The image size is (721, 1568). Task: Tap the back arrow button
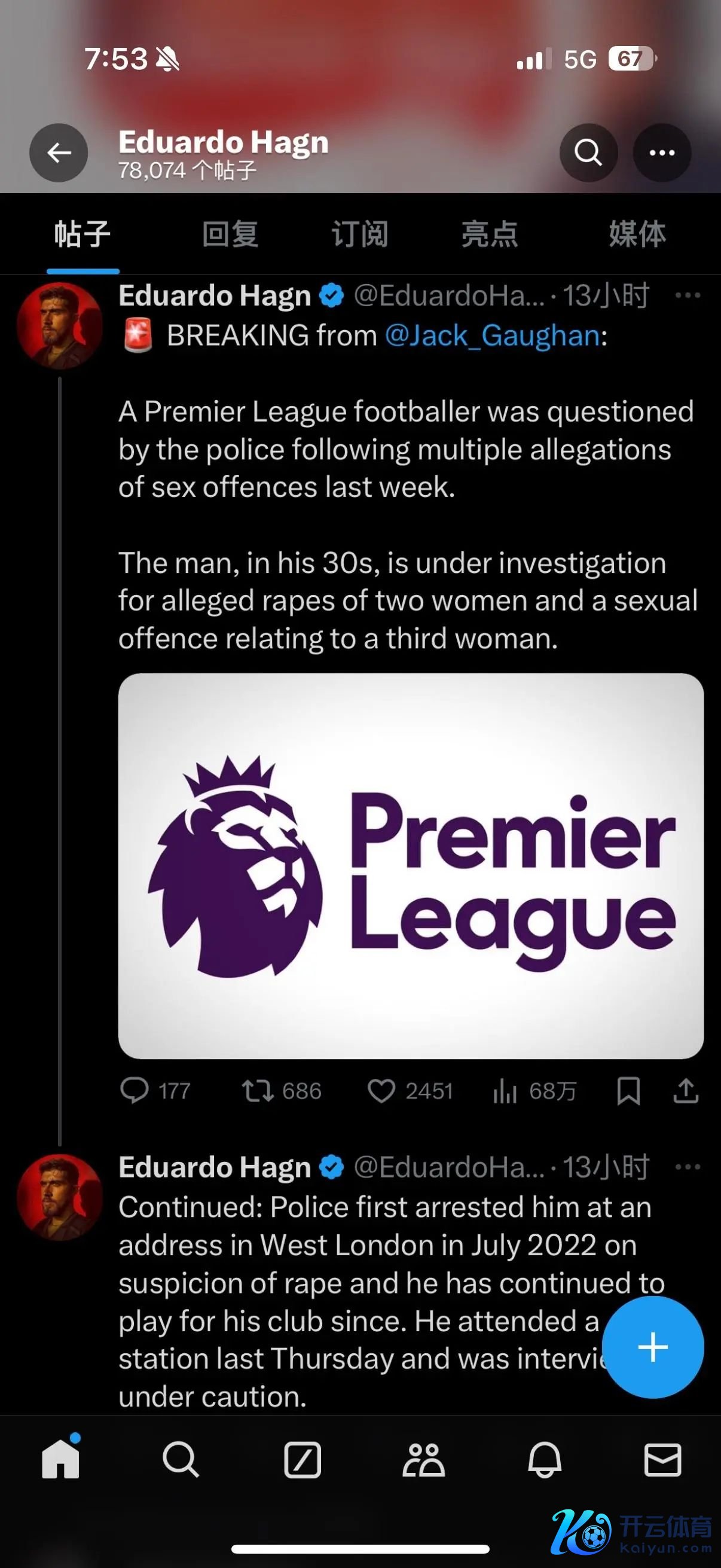tap(59, 152)
